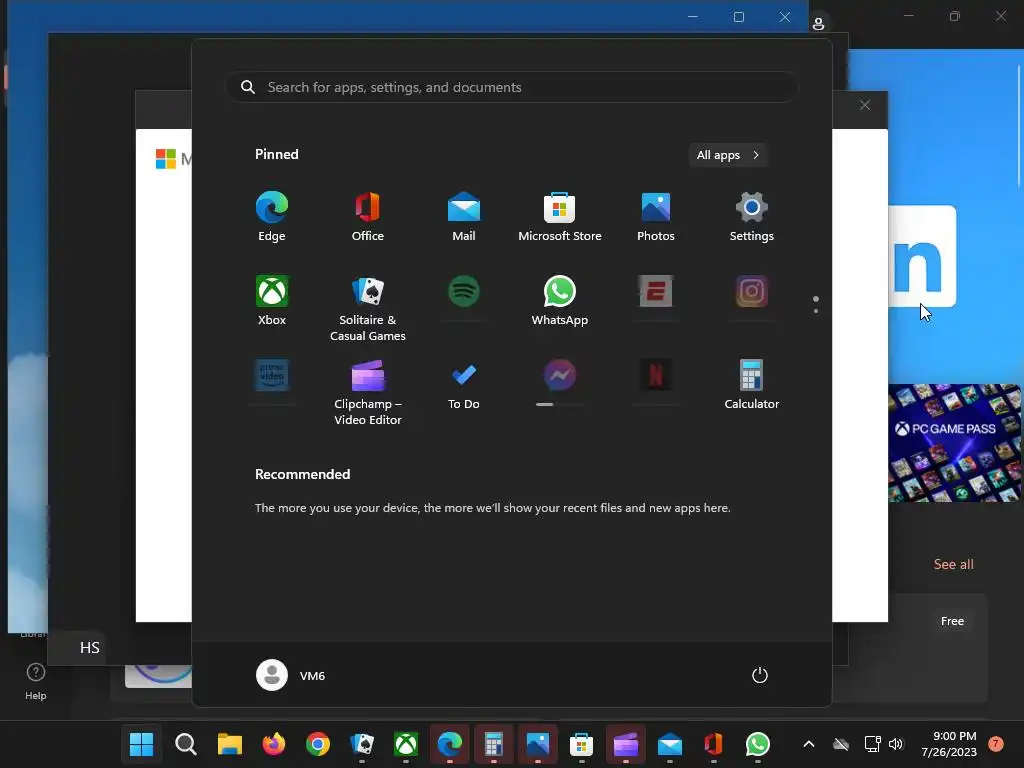Launch Google Chrome from the taskbar
This screenshot has width=1024, height=768.
(x=317, y=744)
